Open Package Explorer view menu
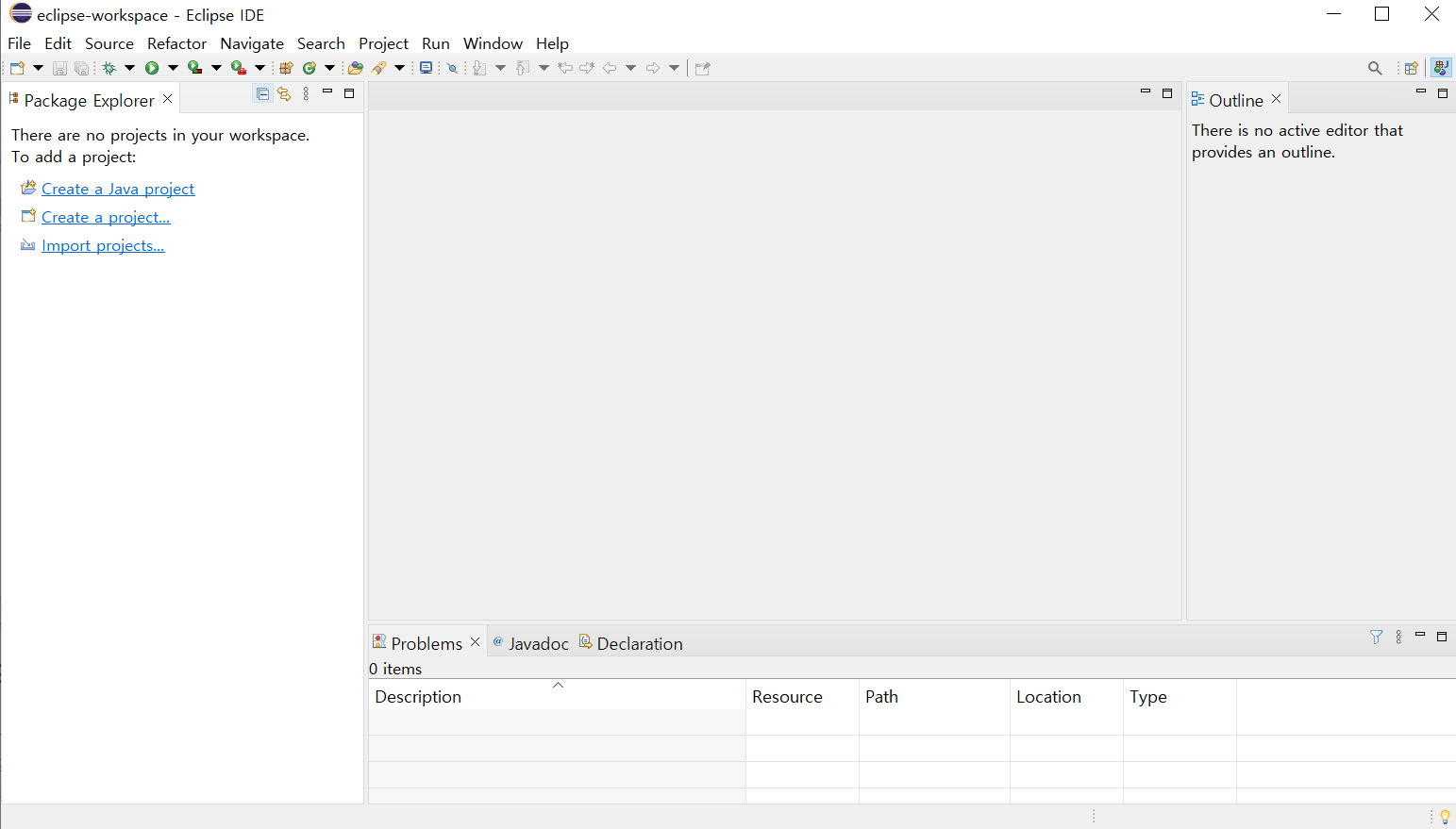This screenshot has height=829, width=1456. pos(306,93)
